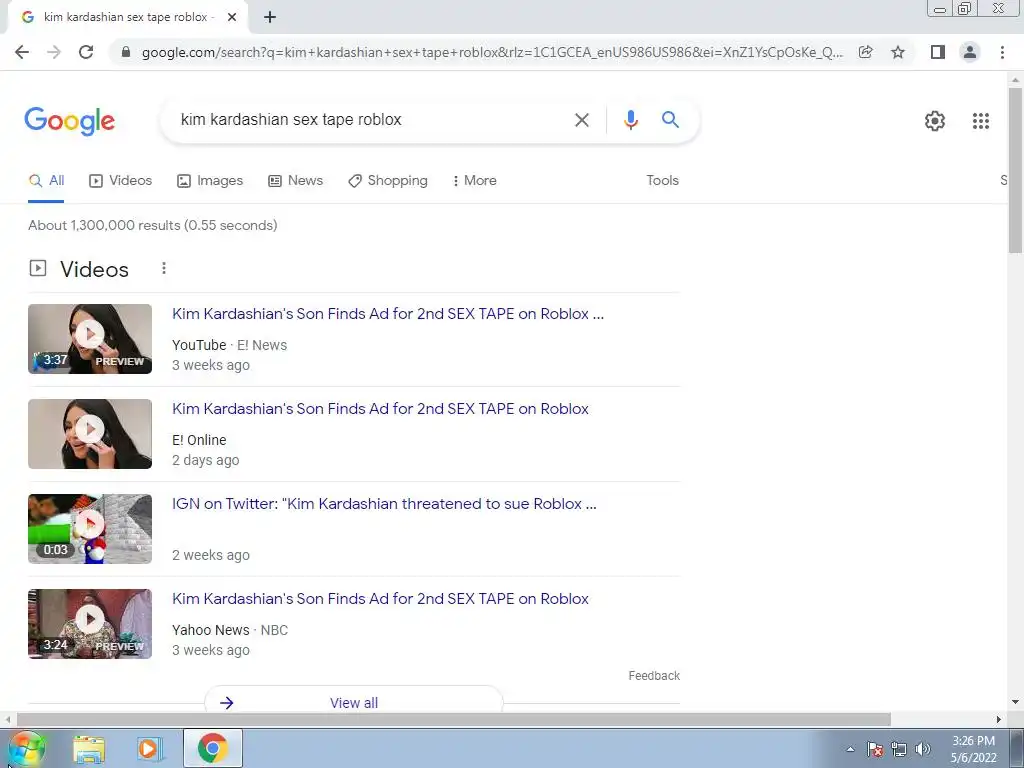Click the browser forward arrow
Screen dimensions: 1024x768
54,52
